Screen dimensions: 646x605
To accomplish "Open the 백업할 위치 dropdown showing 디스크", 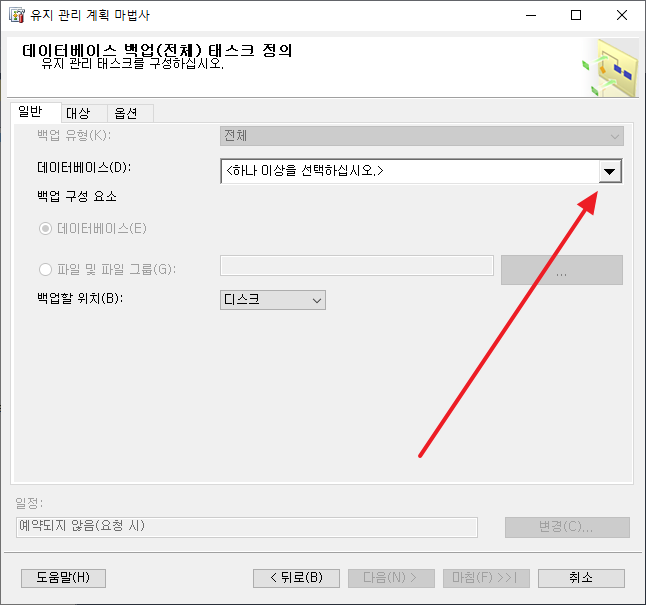I will (273, 300).
